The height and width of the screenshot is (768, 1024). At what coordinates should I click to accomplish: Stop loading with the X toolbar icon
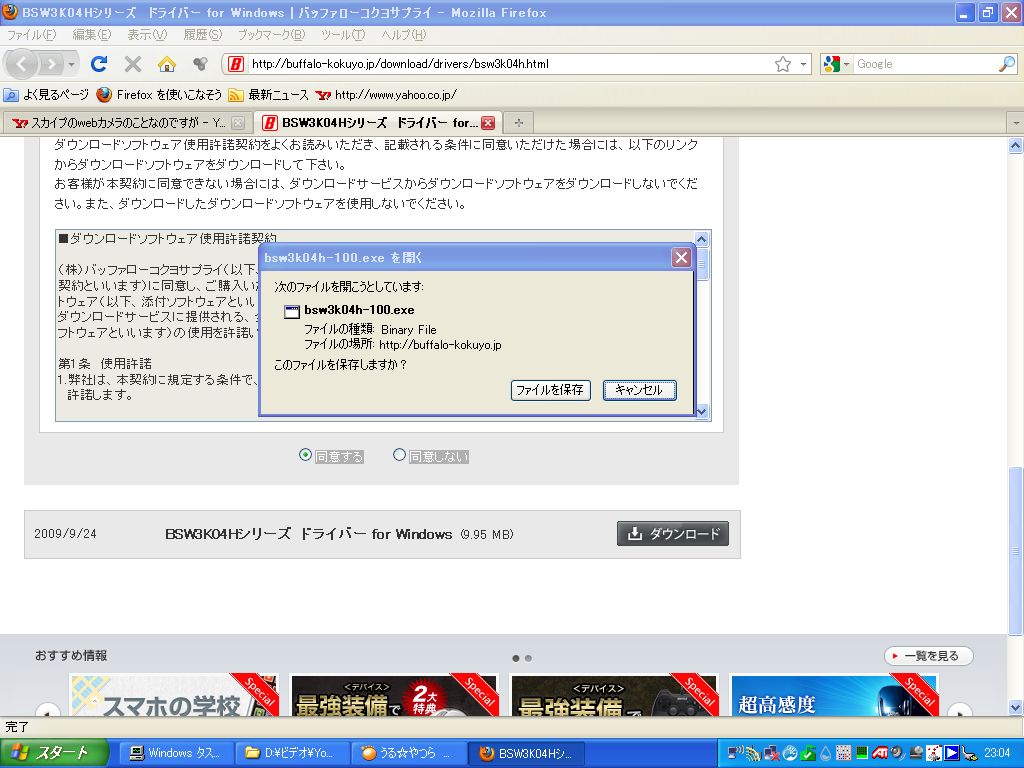point(133,63)
